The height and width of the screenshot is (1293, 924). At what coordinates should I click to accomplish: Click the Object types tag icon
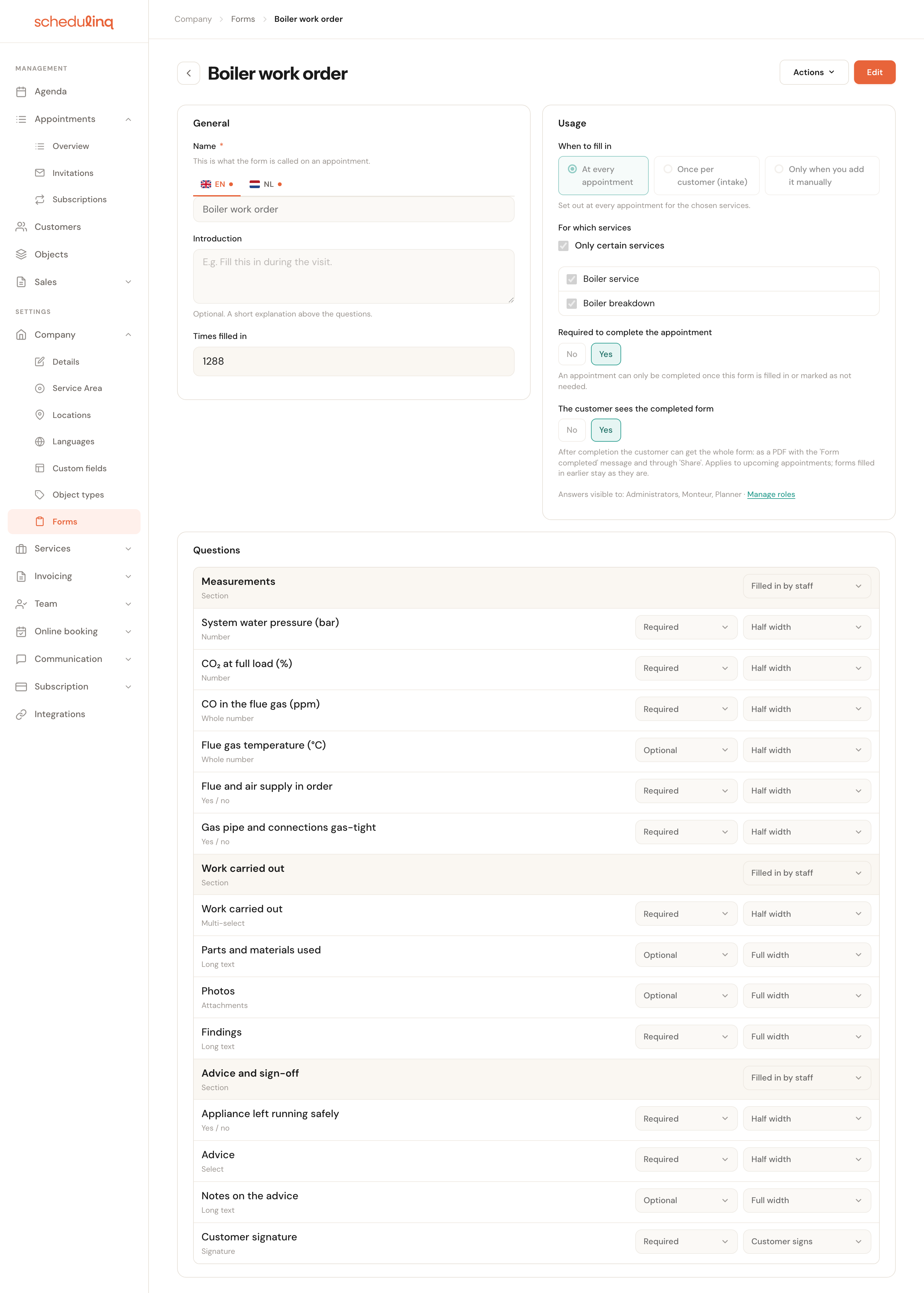click(x=40, y=495)
